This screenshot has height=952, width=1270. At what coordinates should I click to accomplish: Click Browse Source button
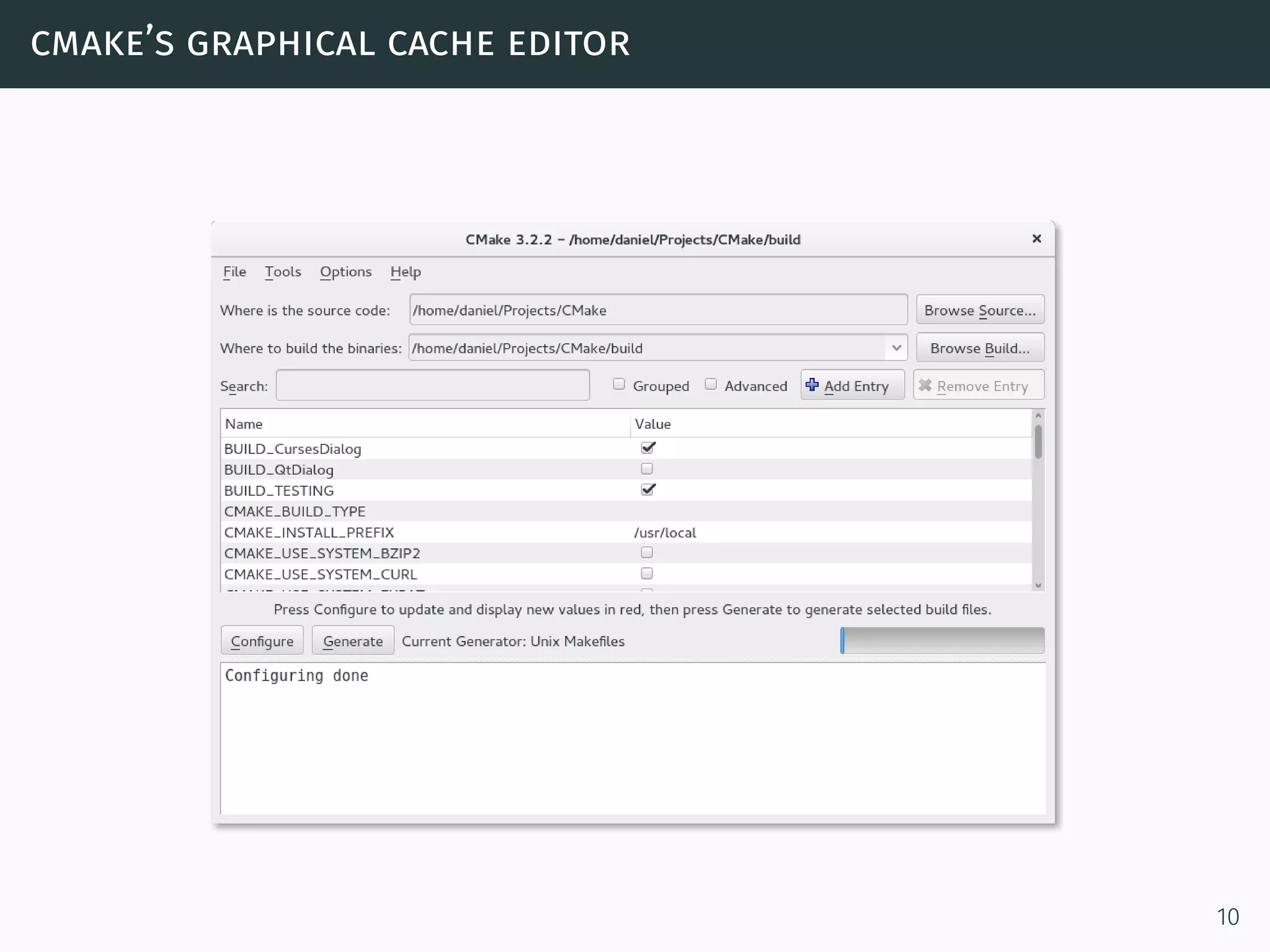980,310
